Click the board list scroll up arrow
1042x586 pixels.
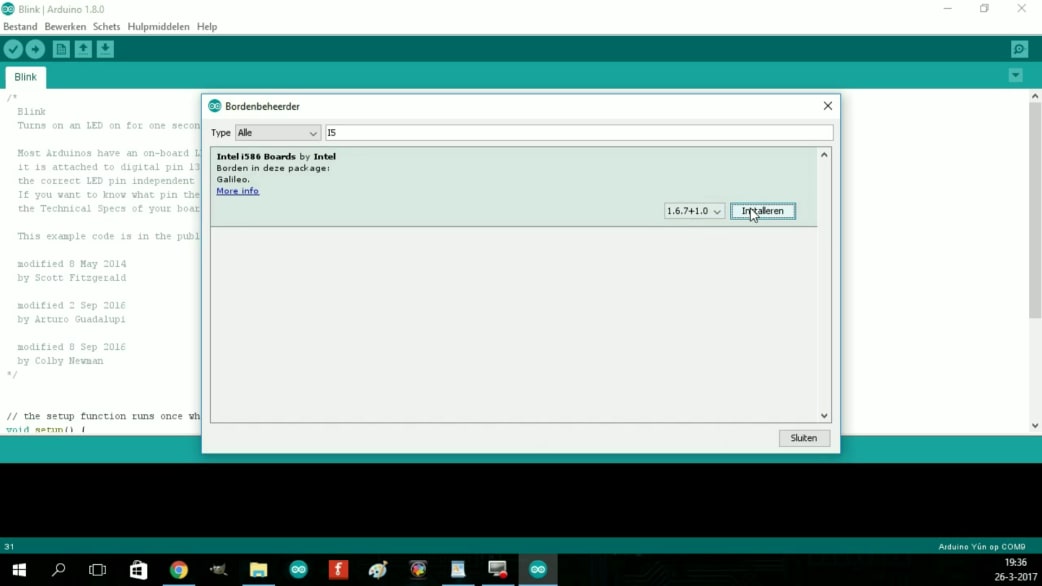[824, 155]
